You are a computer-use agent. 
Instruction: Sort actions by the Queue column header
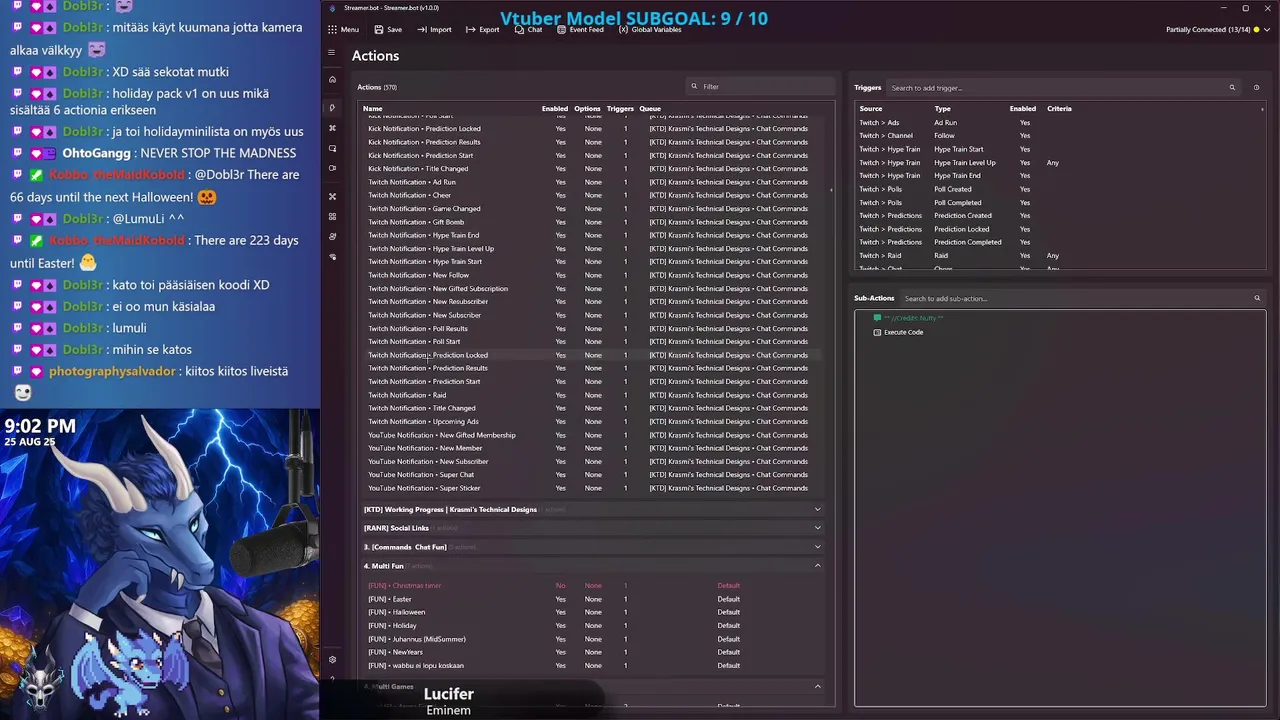[x=650, y=108]
